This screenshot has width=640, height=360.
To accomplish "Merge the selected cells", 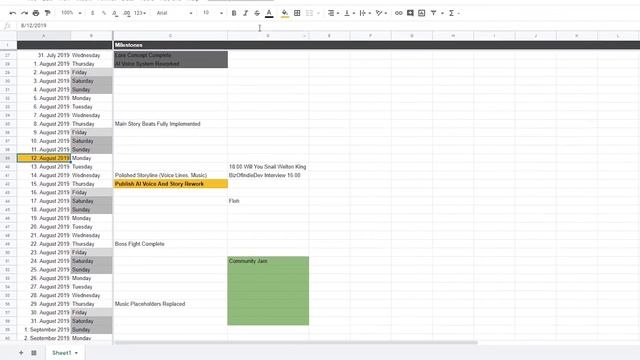I will point(309,13).
